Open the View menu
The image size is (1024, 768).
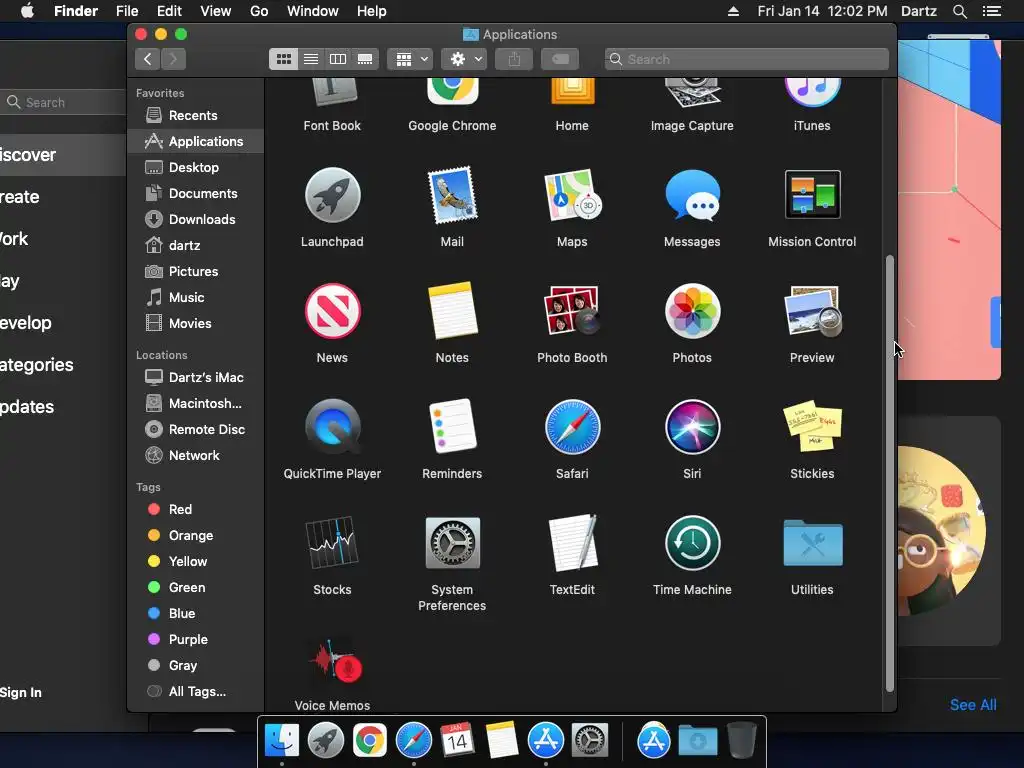coord(216,11)
